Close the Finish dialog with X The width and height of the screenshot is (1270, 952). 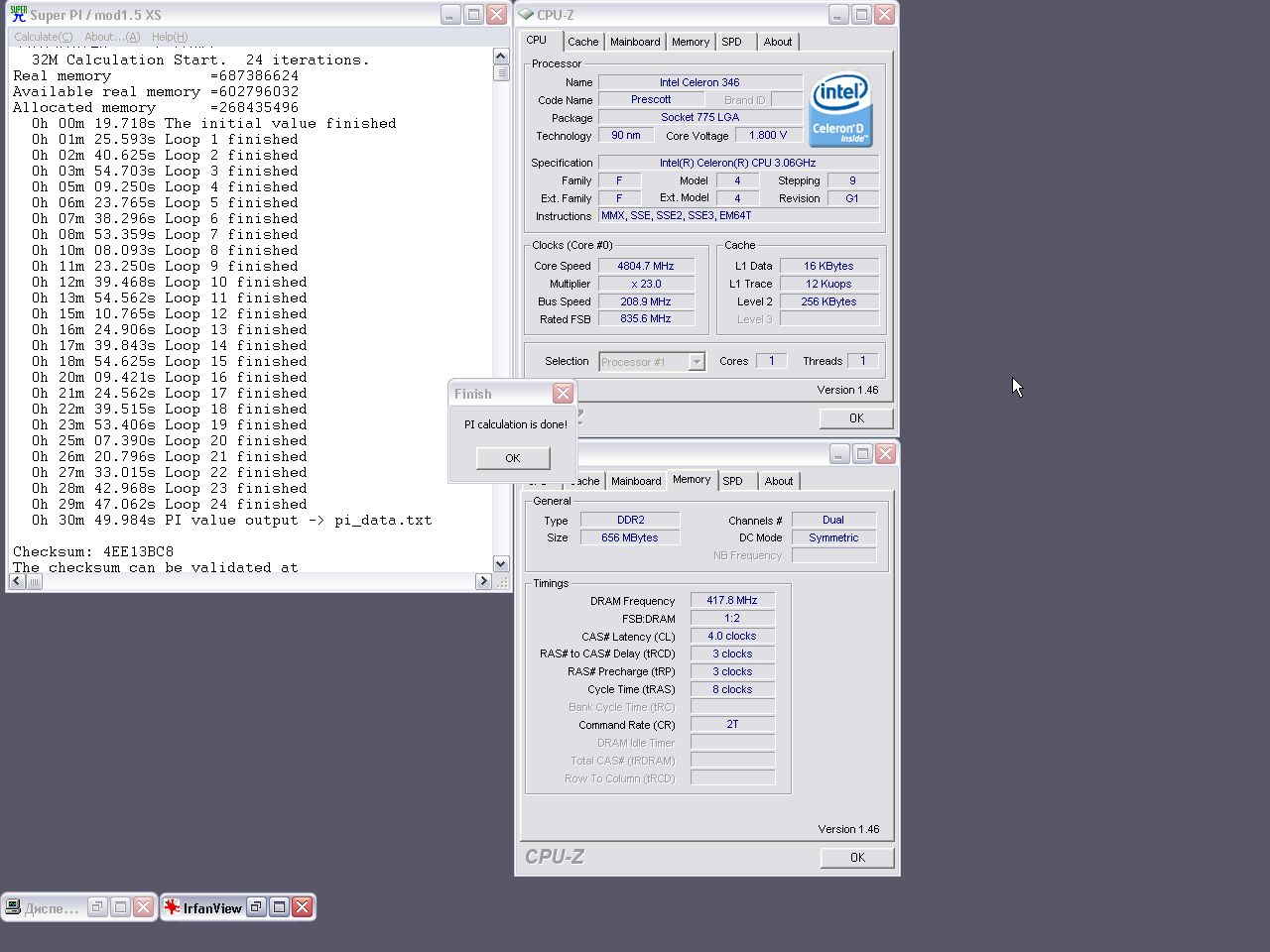[563, 394]
